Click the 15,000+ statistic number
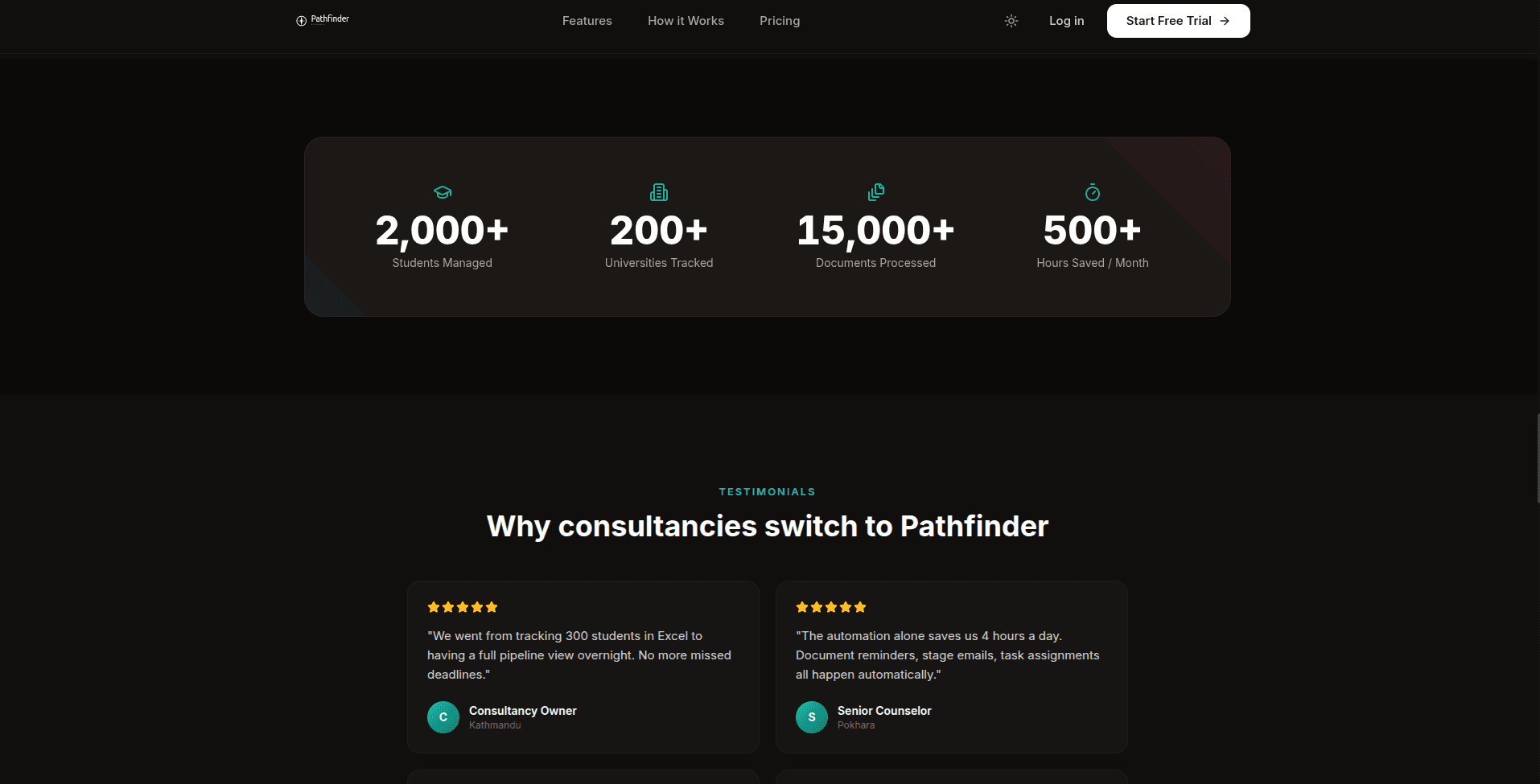This screenshot has width=1540, height=784. click(x=876, y=231)
